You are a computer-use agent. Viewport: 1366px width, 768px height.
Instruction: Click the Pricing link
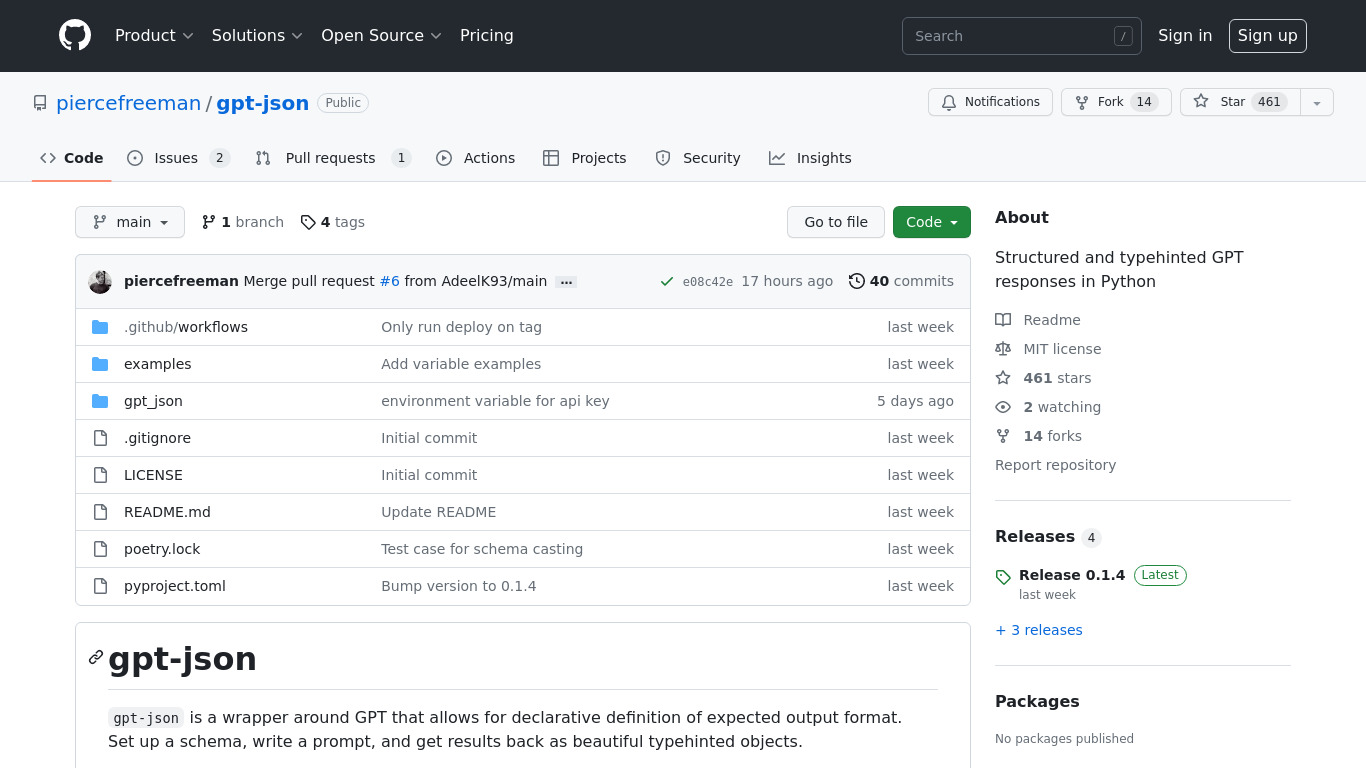pyautogui.click(x=487, y=35)
